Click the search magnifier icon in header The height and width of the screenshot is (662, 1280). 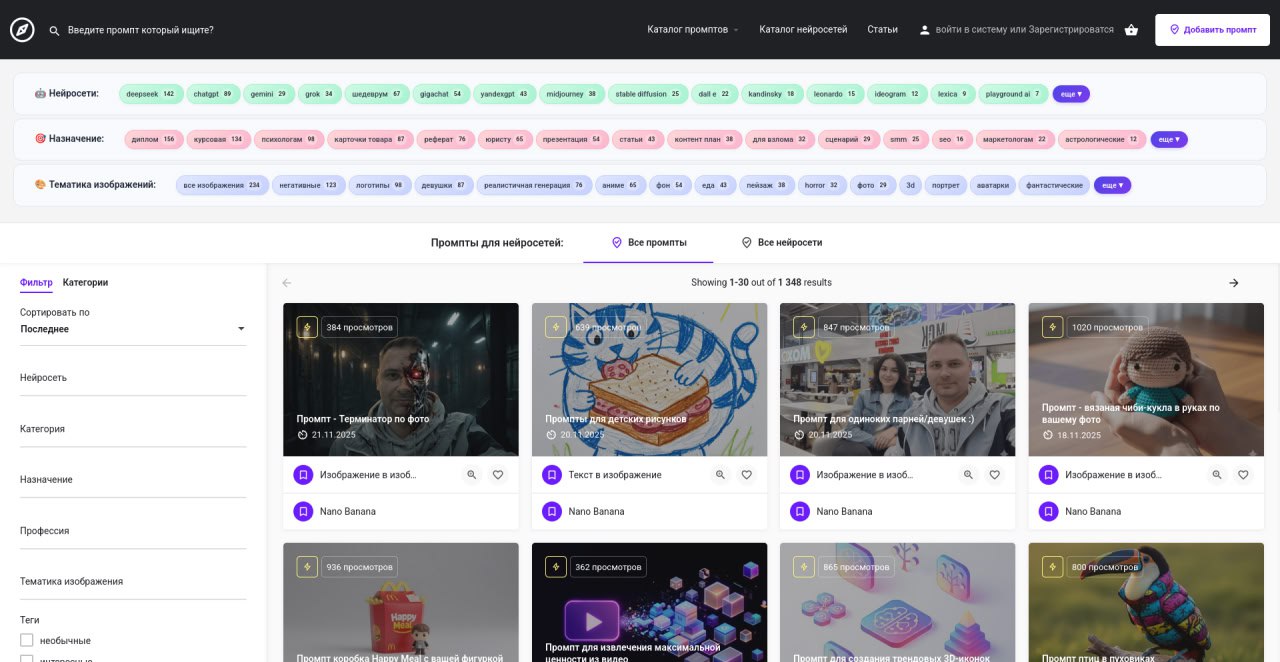(54, 30)
